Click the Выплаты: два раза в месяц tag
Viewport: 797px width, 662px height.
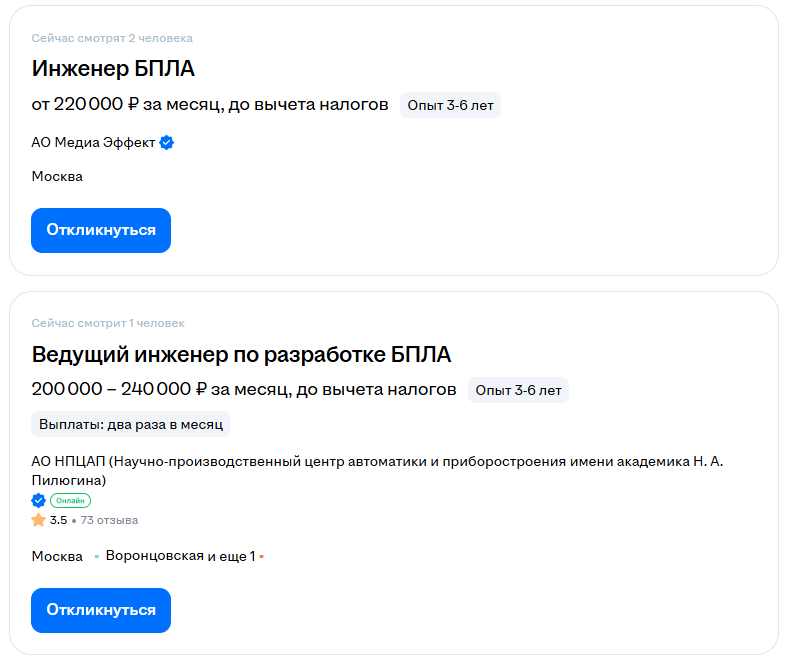tap(130, 424)
